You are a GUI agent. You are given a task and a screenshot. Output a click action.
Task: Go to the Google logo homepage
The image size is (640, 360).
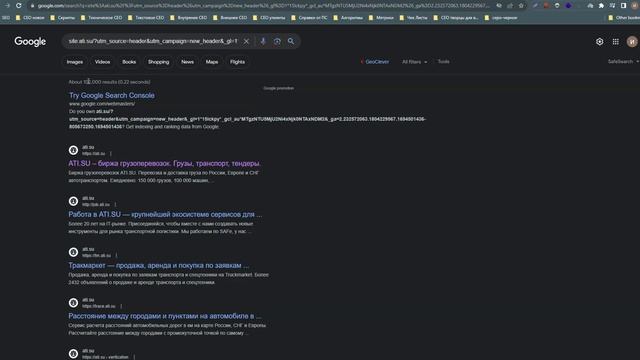30,42
